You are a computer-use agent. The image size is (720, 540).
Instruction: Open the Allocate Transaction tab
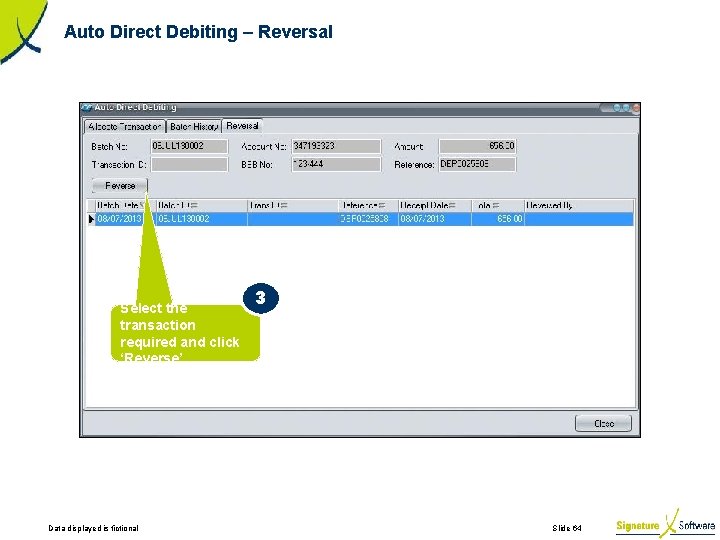tap(125, 126)
